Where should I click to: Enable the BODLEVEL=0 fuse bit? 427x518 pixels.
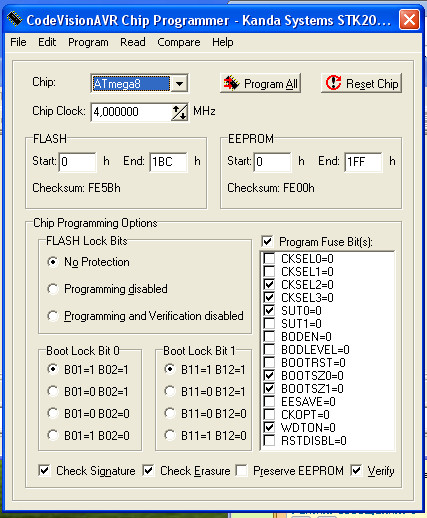269,350
